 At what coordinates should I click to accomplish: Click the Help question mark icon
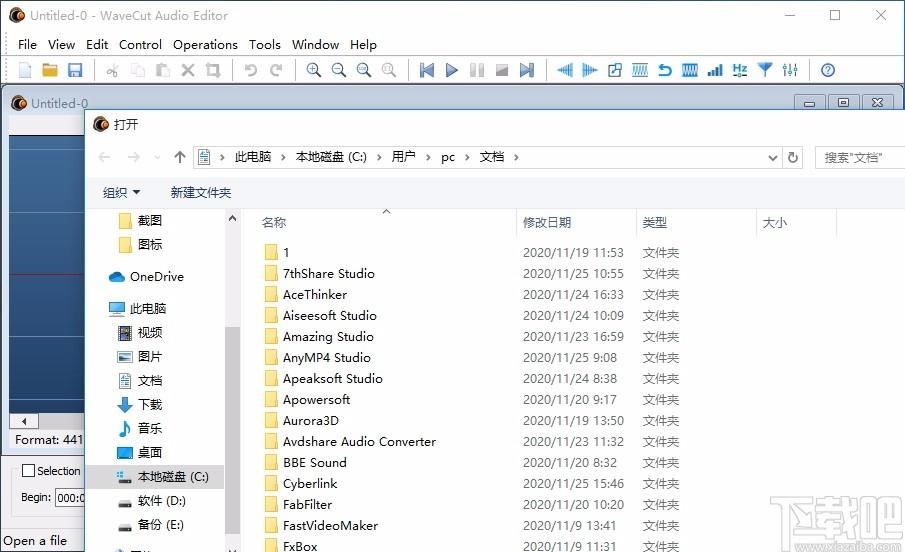(828, 70)
